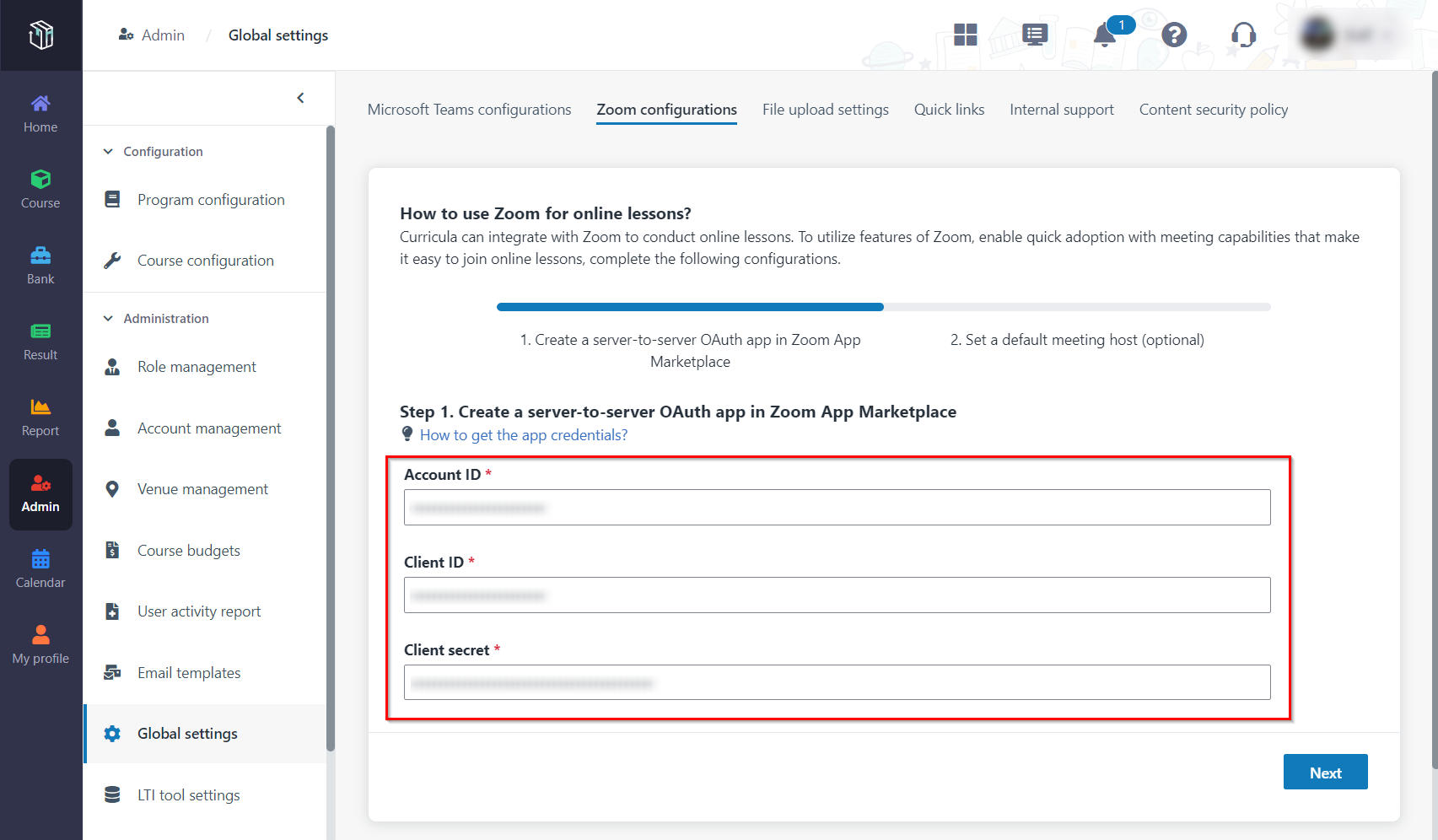Screen dimensions: 1438x840
Task: Click Global settings breadcrumb text
Action: click(278, 35)
